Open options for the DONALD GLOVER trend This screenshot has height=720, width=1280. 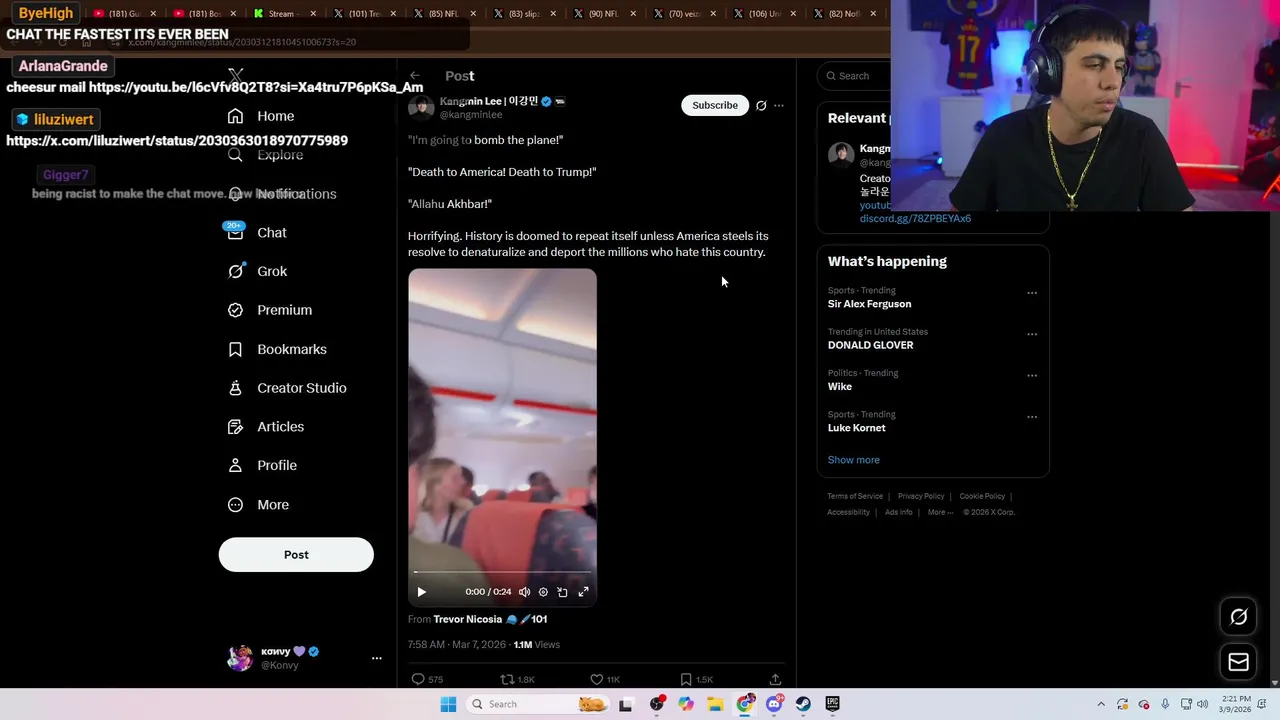point(1032,334)
